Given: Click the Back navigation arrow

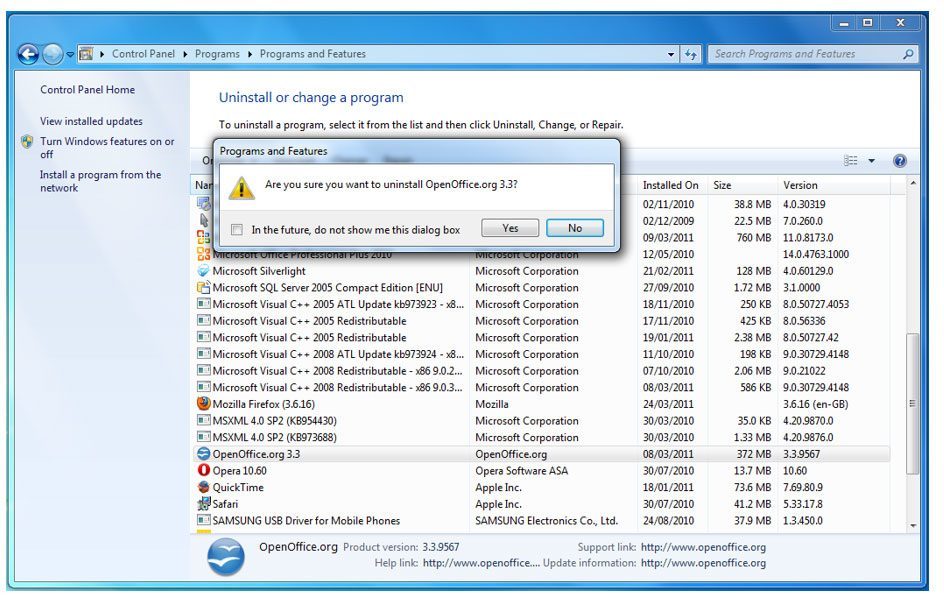Looking at the screenshot, I should point(28,54).
